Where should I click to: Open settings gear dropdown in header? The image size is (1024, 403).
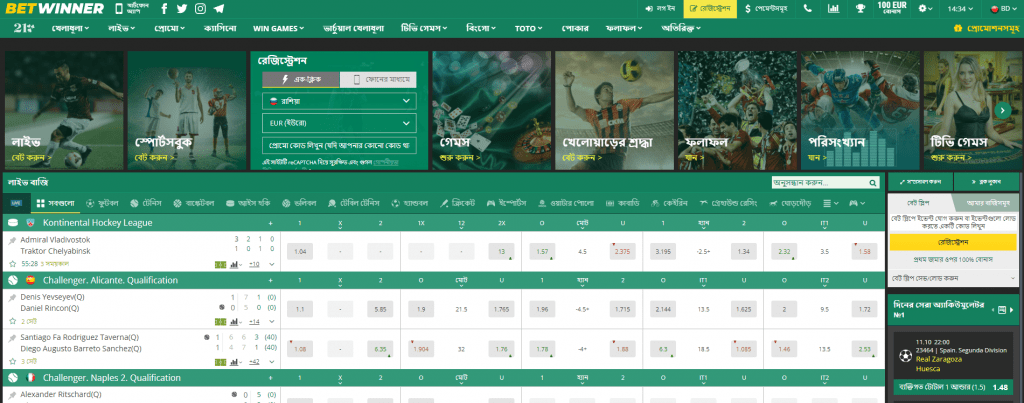[x=925, y=8]
